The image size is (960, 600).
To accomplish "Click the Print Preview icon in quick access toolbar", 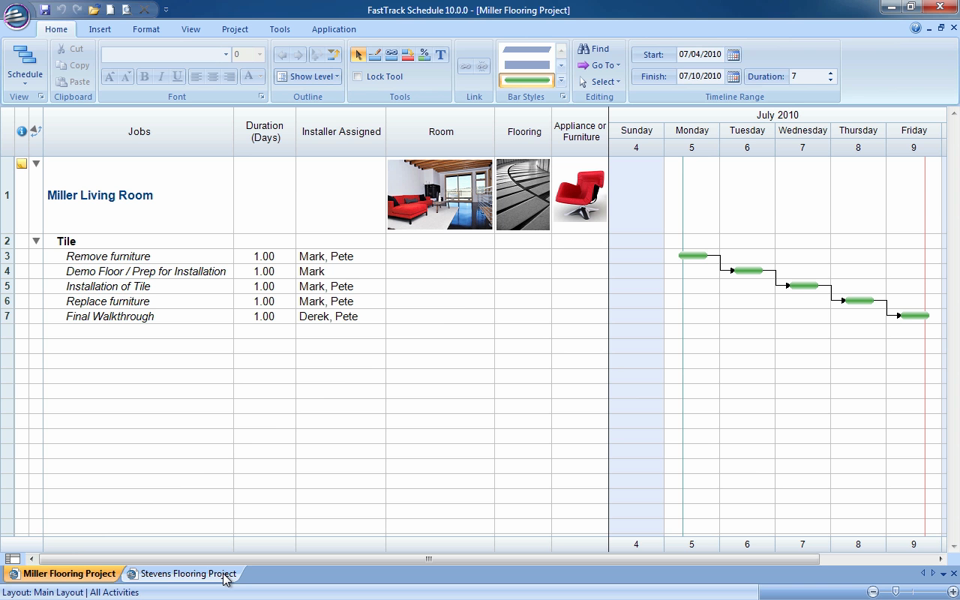I will (126, 10).
